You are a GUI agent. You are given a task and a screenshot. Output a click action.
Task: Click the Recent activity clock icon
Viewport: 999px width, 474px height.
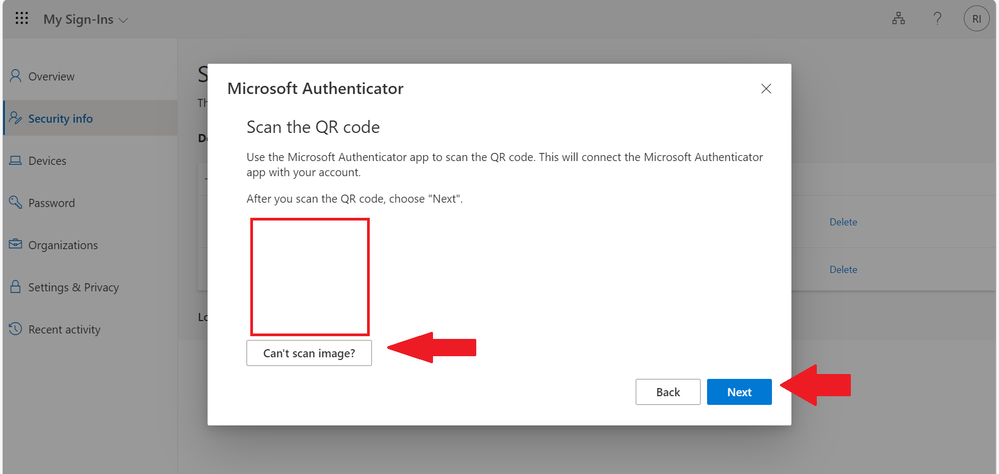pos(15,329)
